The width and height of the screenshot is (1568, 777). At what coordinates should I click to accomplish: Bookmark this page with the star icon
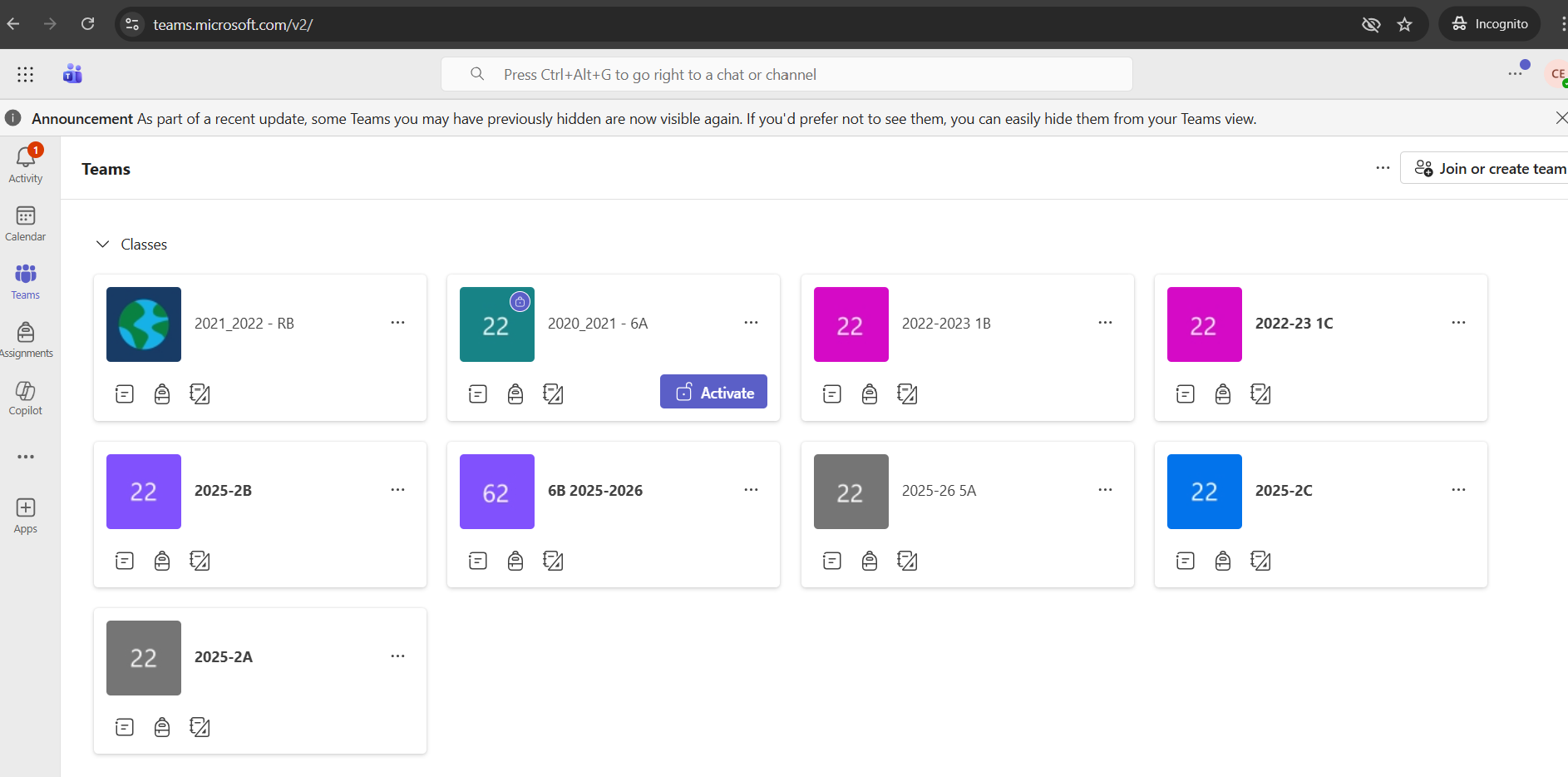1405,24
